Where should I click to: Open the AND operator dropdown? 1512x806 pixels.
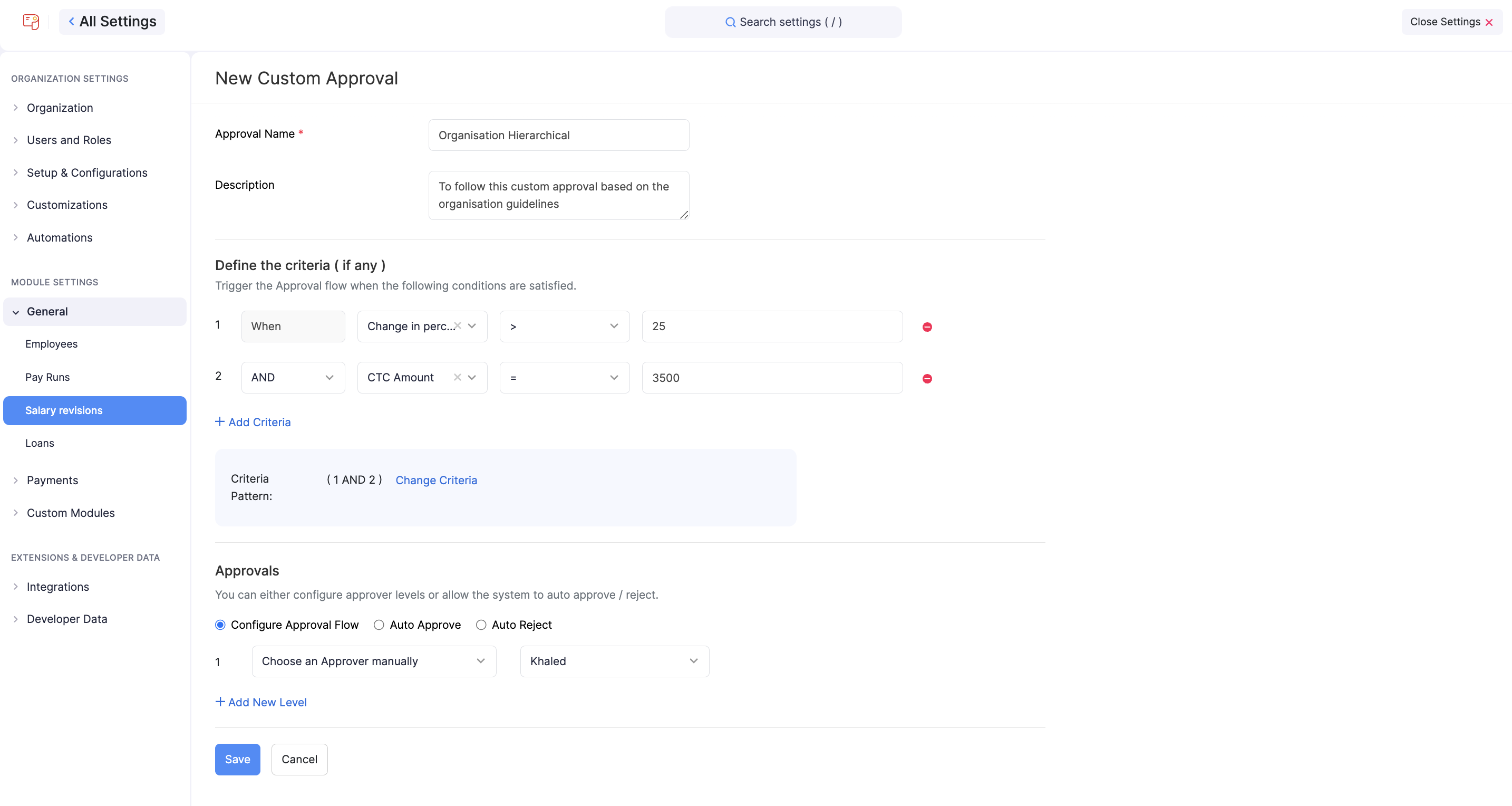pyautogui.click(x=293, y=377)
